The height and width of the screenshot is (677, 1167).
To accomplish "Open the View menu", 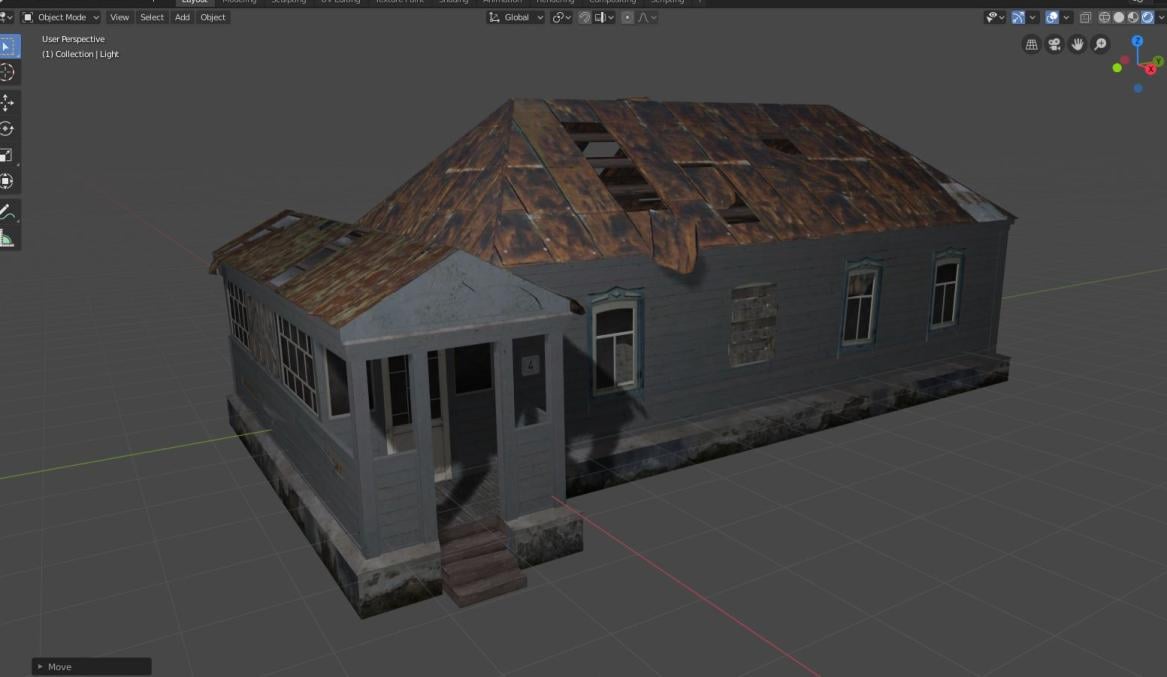I will (119, 17).
